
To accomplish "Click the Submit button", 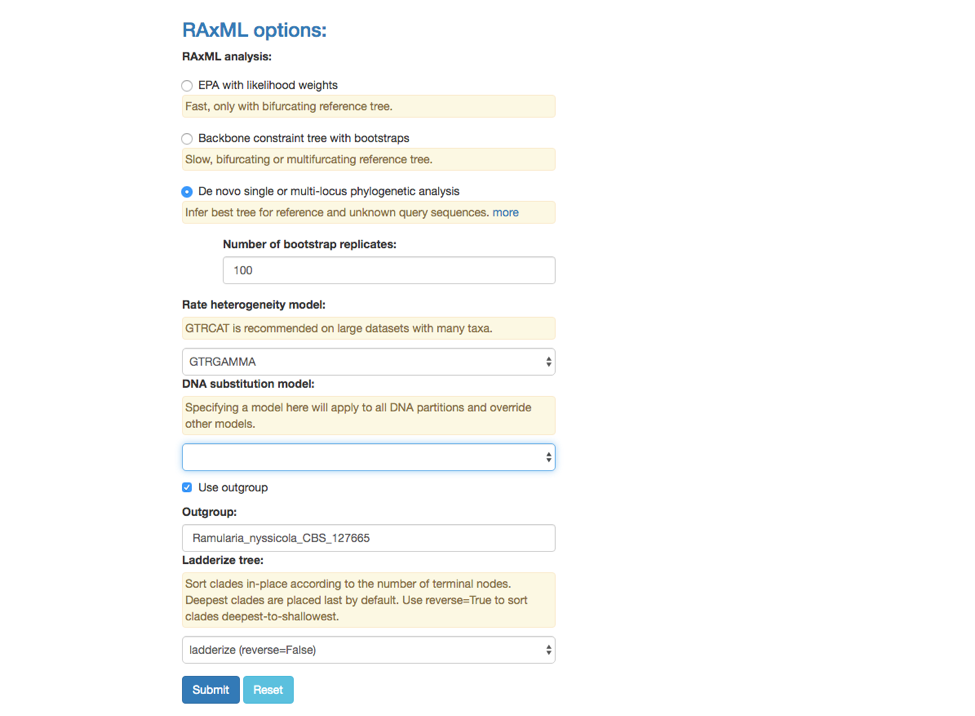I will tap(211, 690).
